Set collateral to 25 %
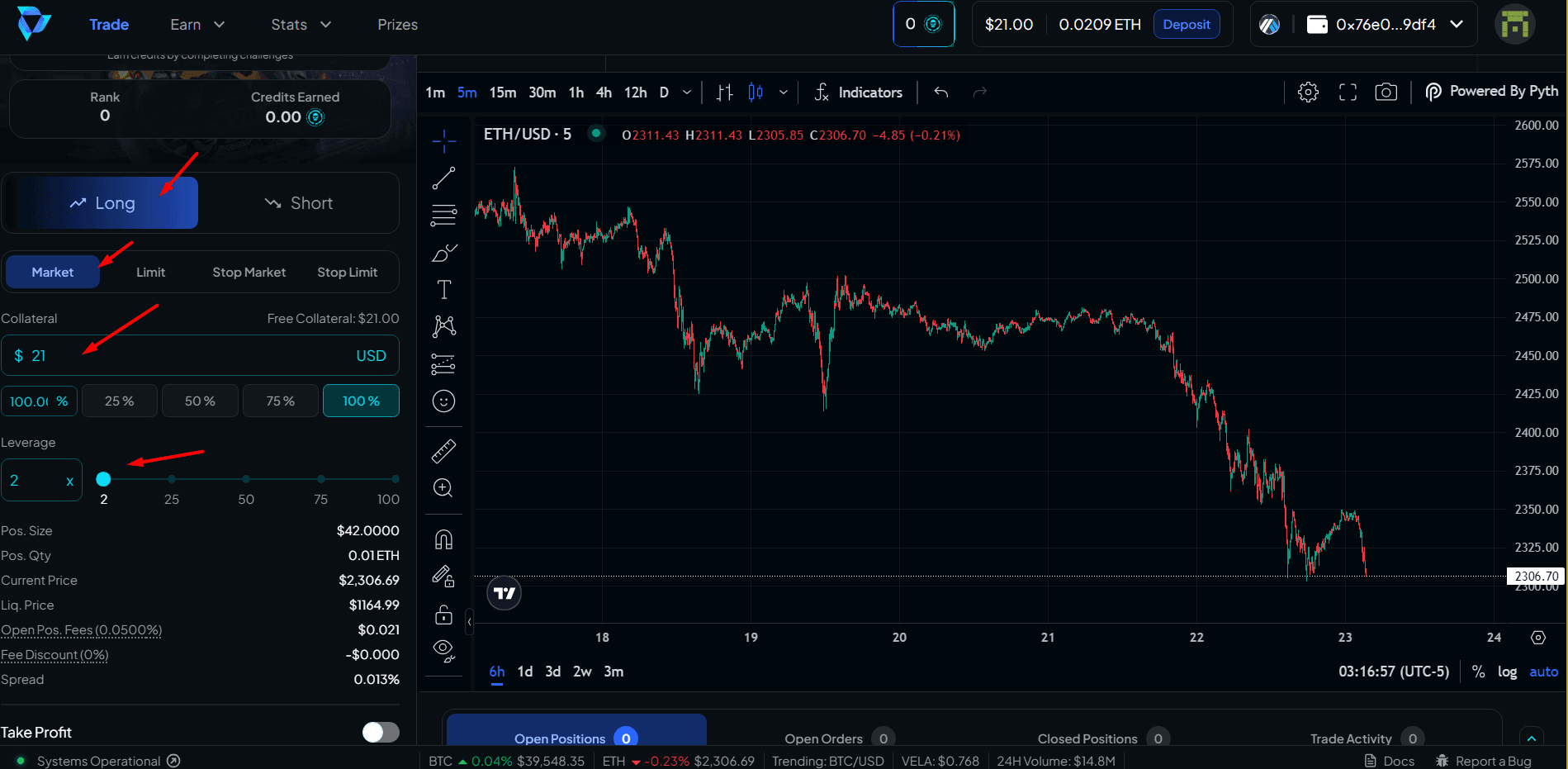This screenshot has height=769, width=1568. pos(119,401)
